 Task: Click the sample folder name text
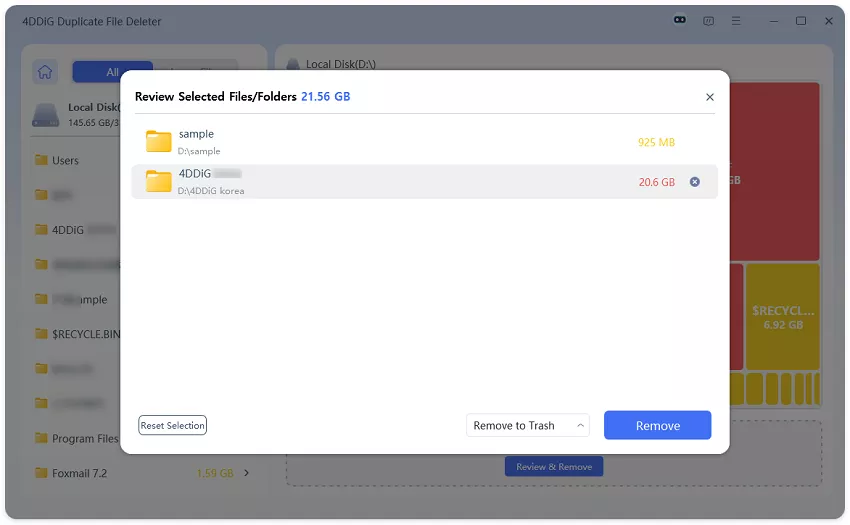[196, 134]
